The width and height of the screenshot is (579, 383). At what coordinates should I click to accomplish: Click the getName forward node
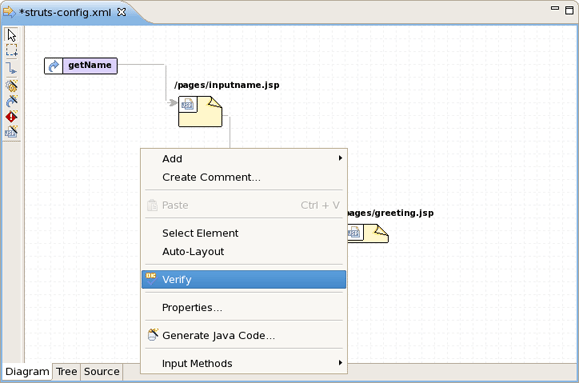click(81, 66)
